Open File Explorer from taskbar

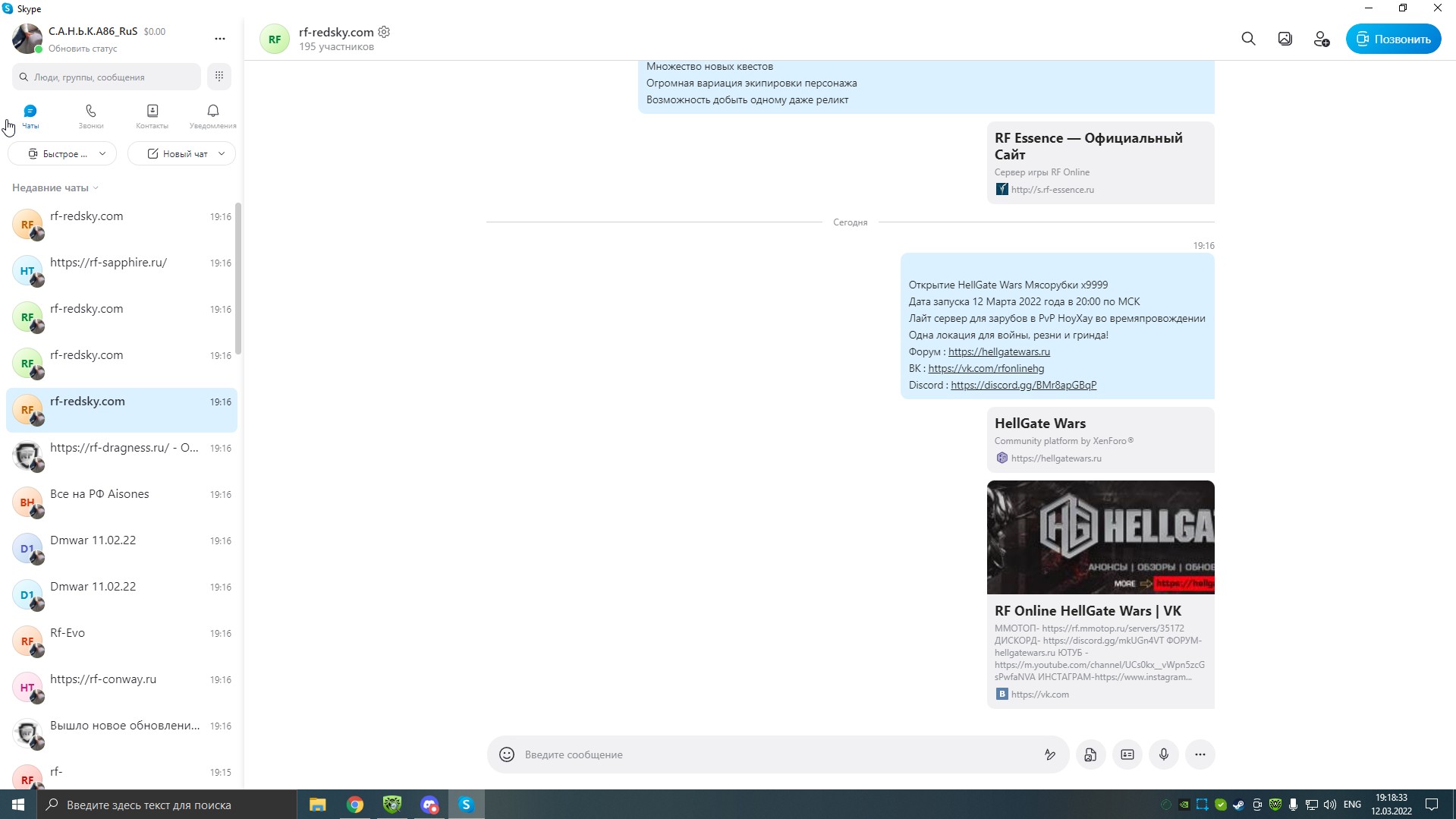pos(318,805)
